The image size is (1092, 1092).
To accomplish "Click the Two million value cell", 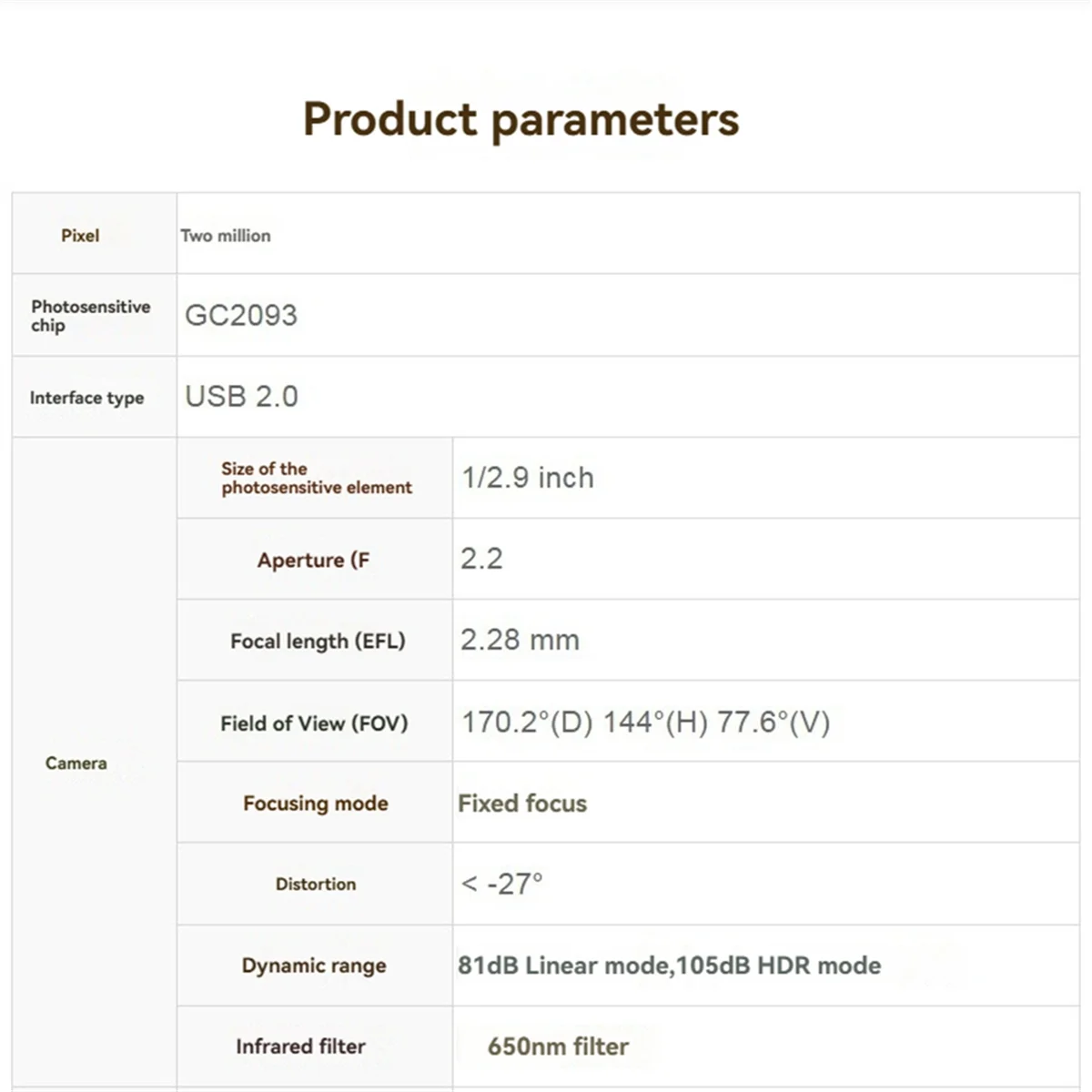I will (226, 236).
